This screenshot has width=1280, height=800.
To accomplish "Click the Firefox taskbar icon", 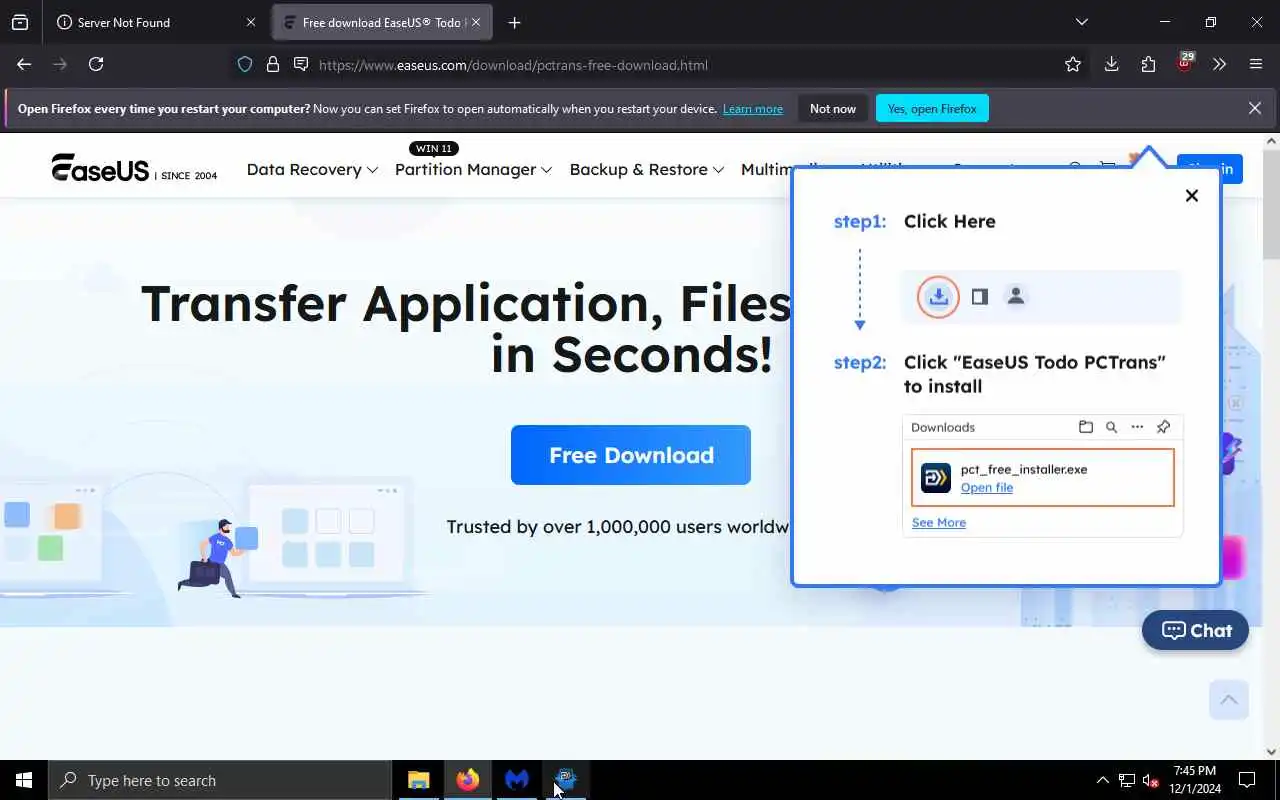I will (468, 780).
